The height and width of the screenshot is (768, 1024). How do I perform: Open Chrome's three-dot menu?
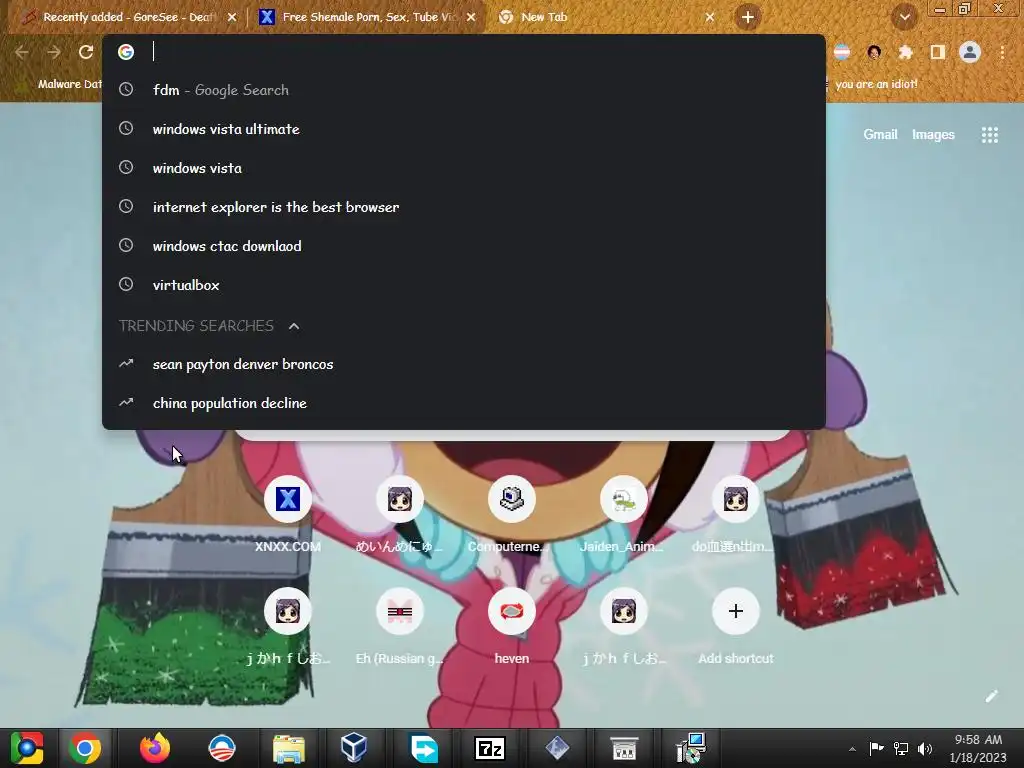(x=1002, y=52)
